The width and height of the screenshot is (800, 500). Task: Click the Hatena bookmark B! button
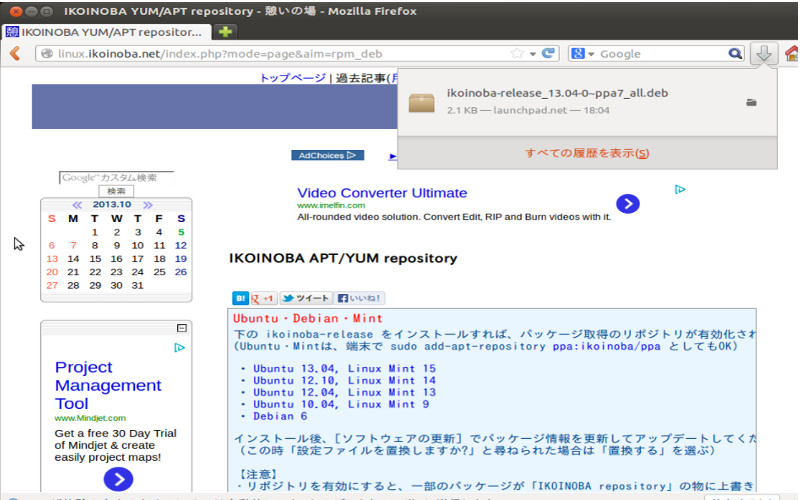click(x=240, y=298)
